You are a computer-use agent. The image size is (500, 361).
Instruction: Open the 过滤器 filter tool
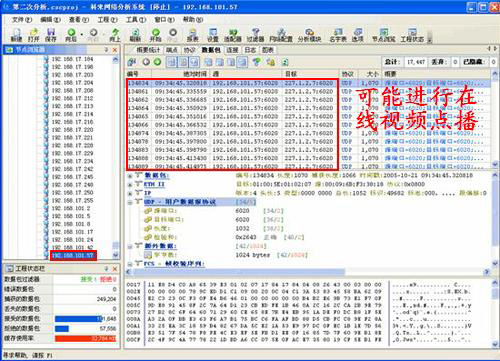[256, 35]
